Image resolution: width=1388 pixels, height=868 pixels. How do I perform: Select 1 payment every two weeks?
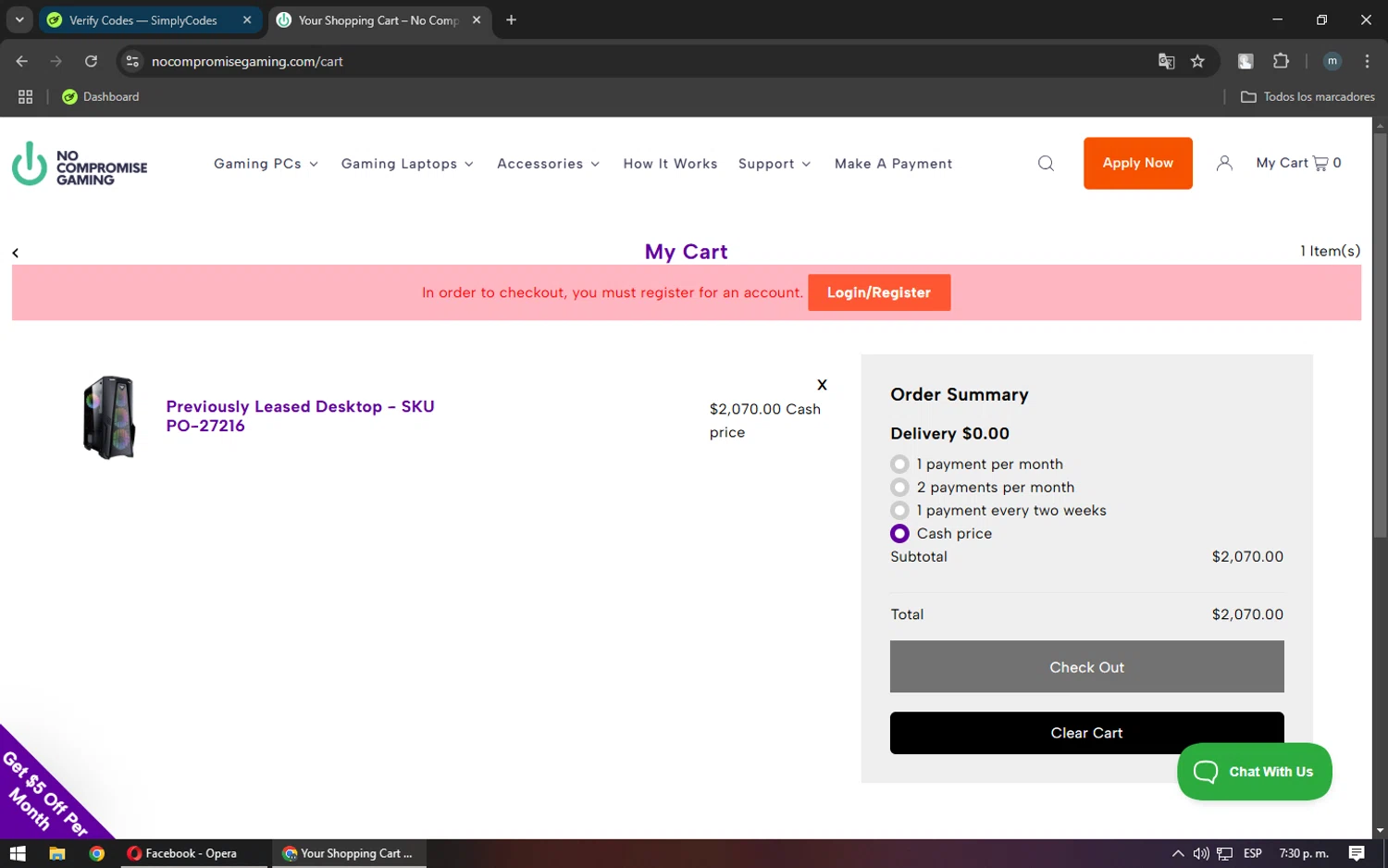click(x=899, y=510)
